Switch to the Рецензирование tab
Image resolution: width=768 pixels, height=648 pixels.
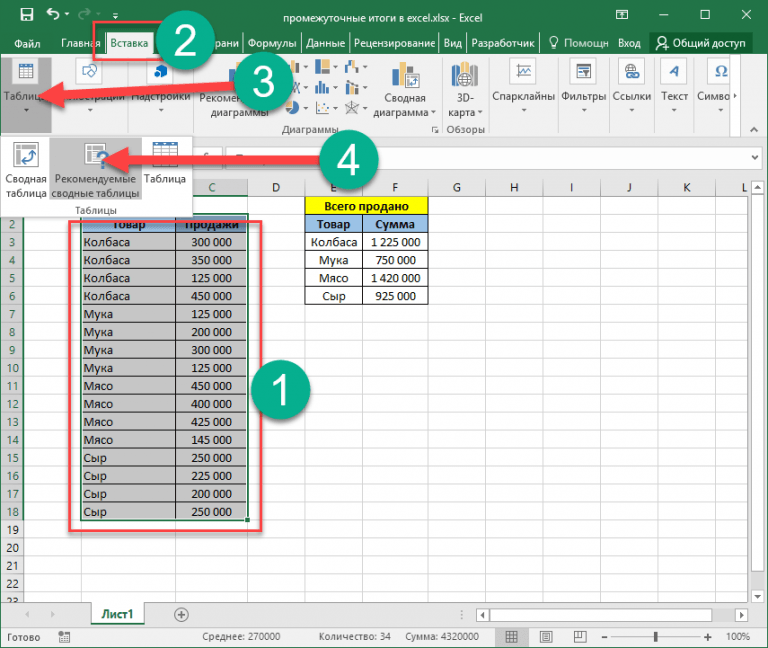(x=394, y=43)
